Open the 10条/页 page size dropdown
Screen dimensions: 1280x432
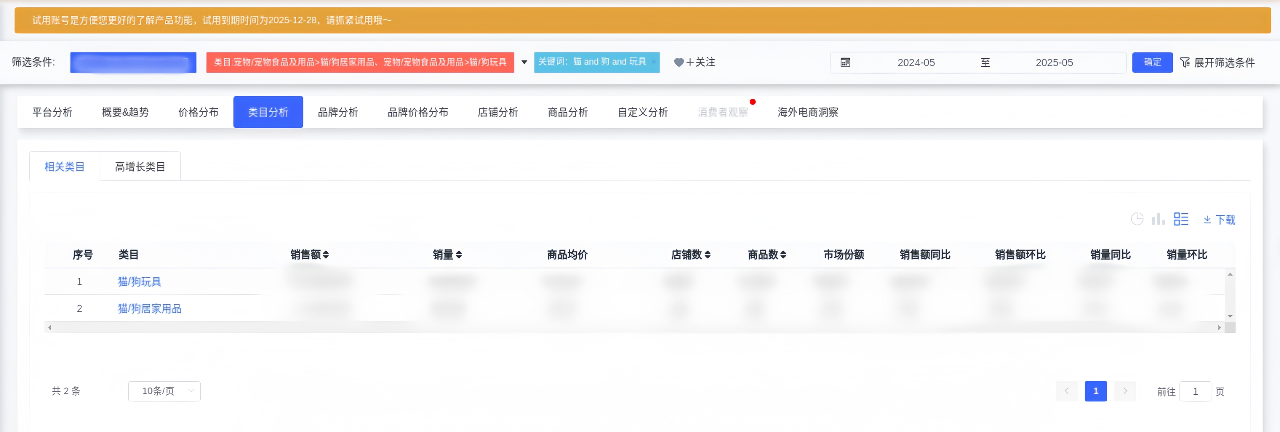[164, 391]
